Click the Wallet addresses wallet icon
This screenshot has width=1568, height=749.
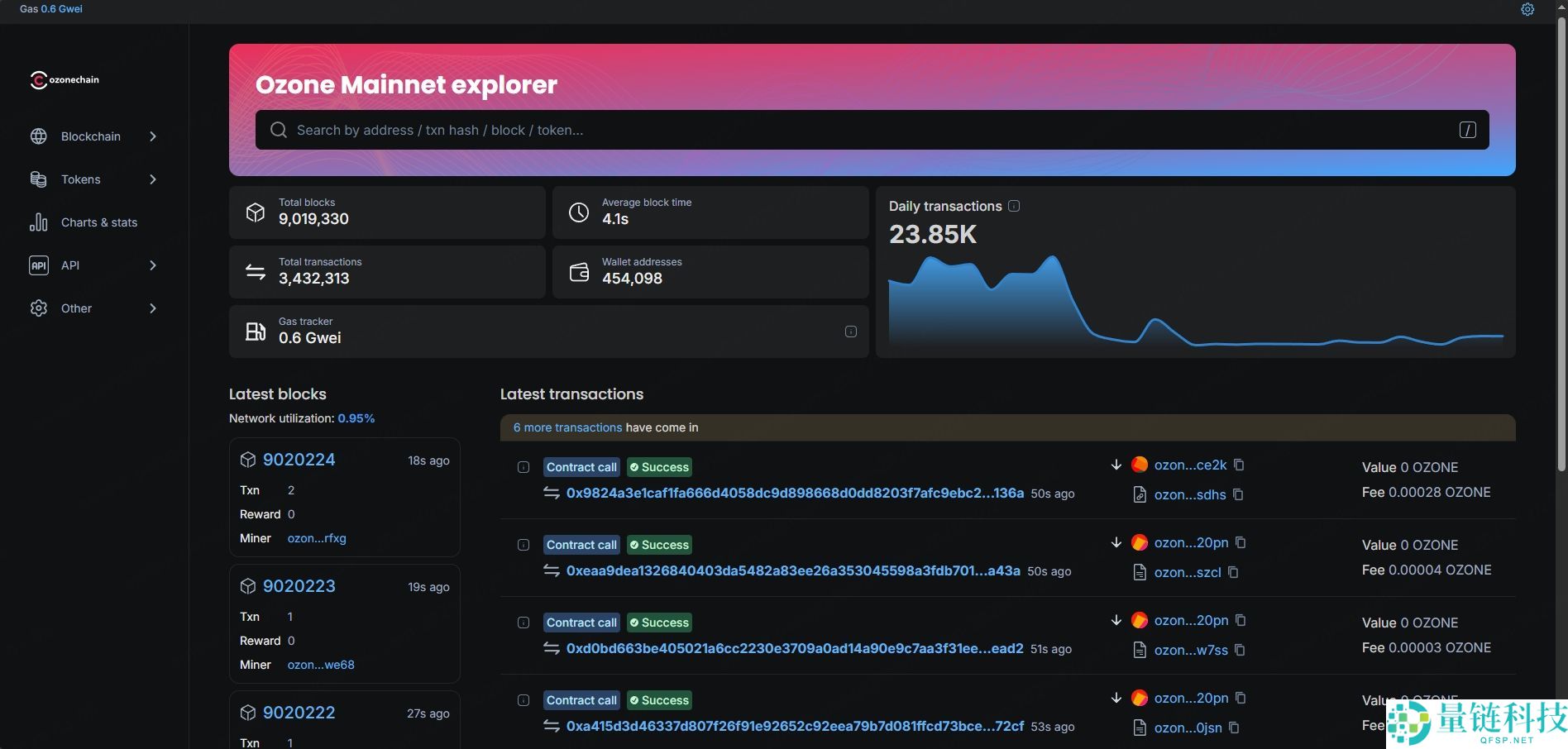pos(579,272)
